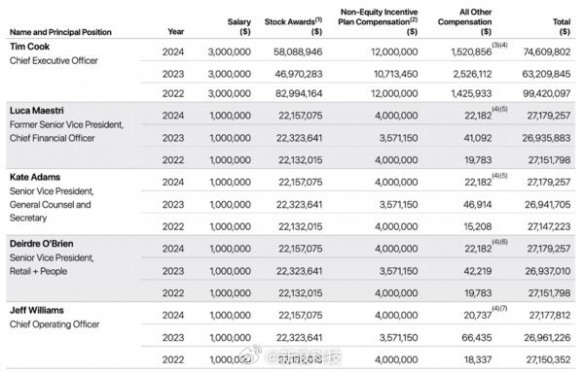Select the title 'Chief Executive Officer'
This screenshot has height=372, width=584.
pos(54,60)
